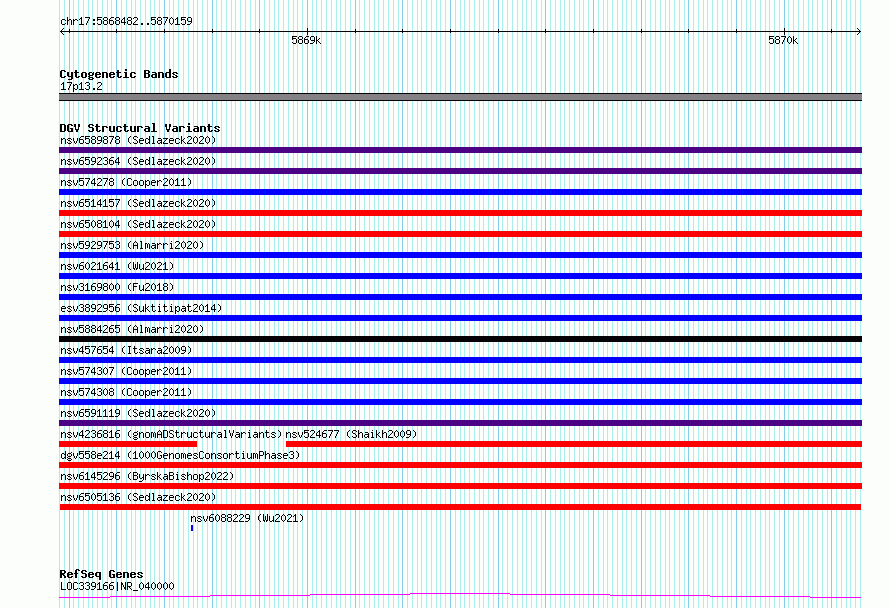Click the magenta LOC339166 gene line
890x608 pixels.
(x=460, y=596)
